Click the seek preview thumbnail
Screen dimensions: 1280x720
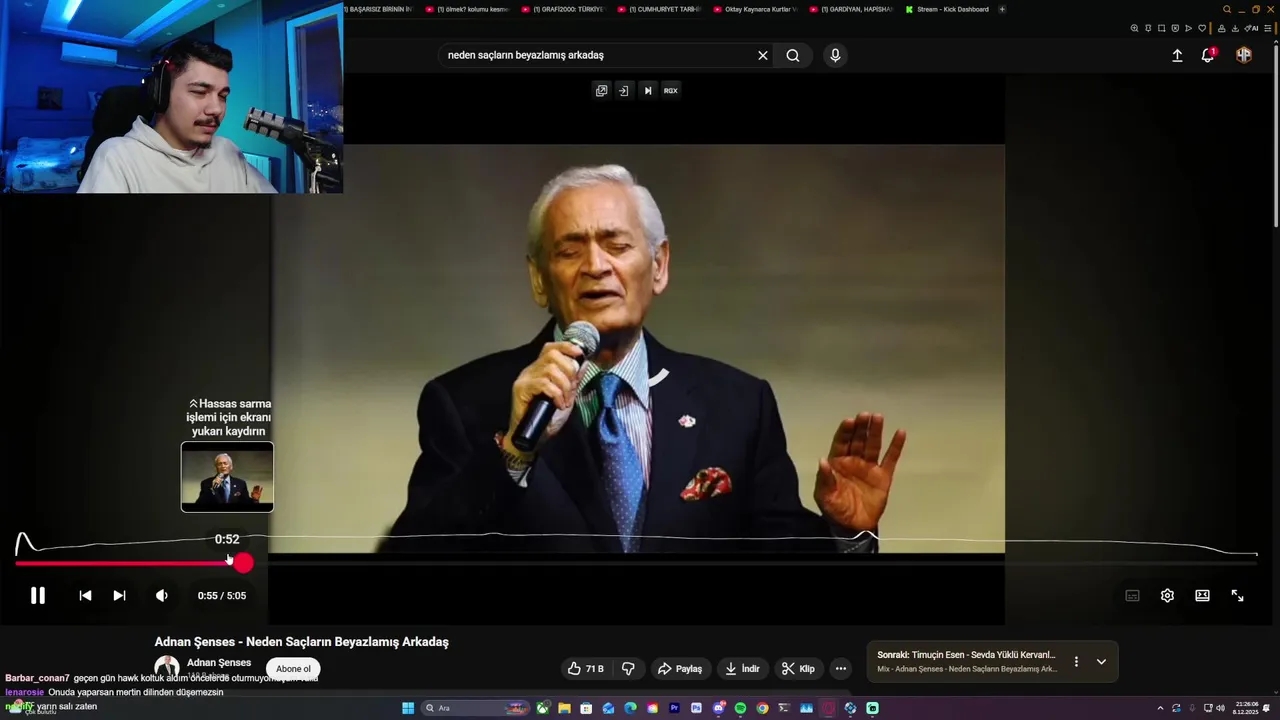pos(227,477)
